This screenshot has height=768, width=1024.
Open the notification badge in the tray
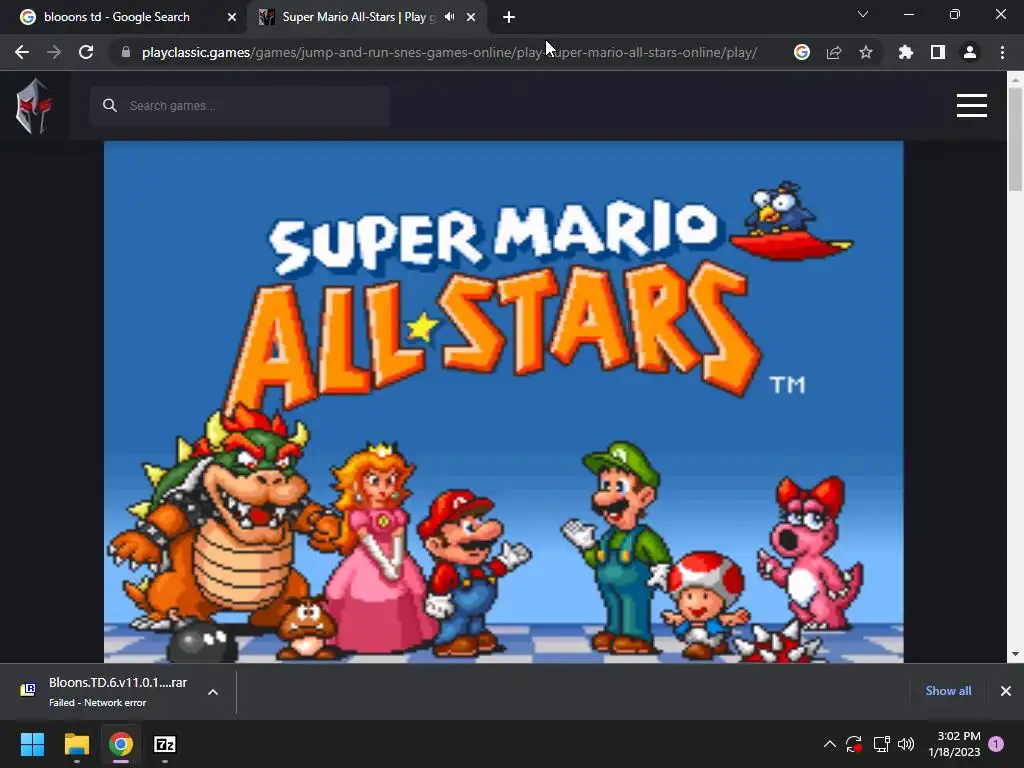coord(996,744)
